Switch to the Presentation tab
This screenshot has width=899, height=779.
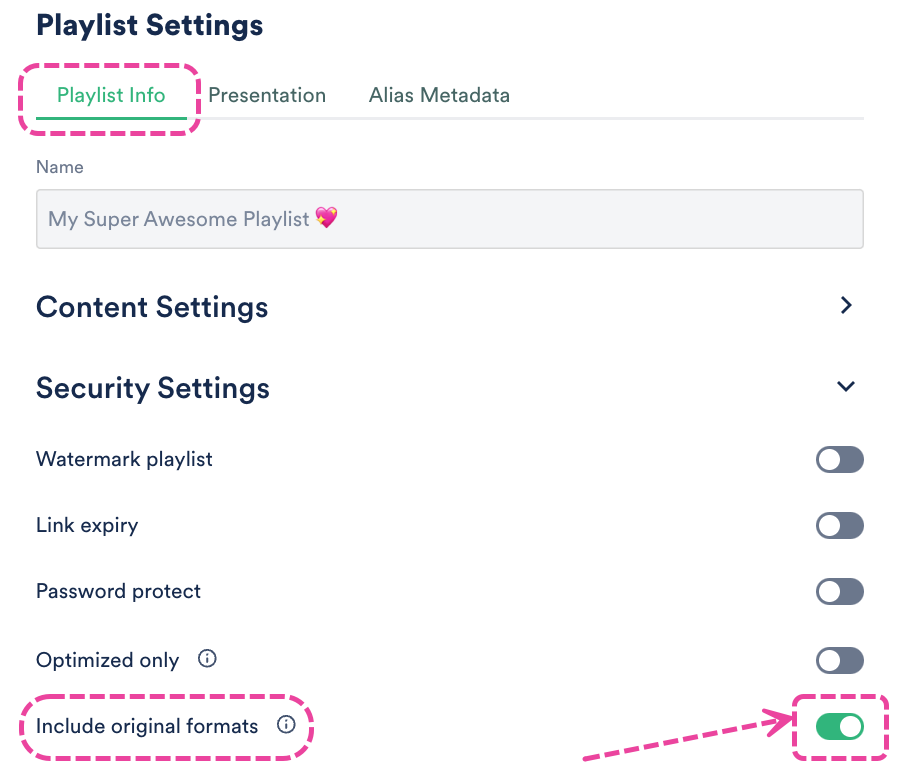coord(267,96)
